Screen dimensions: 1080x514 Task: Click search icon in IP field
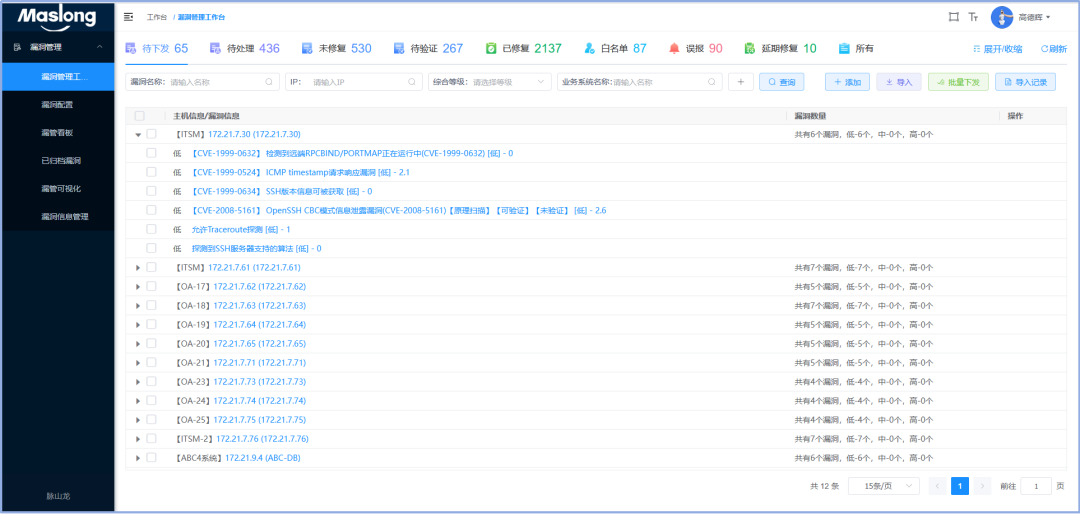[412, 82]
